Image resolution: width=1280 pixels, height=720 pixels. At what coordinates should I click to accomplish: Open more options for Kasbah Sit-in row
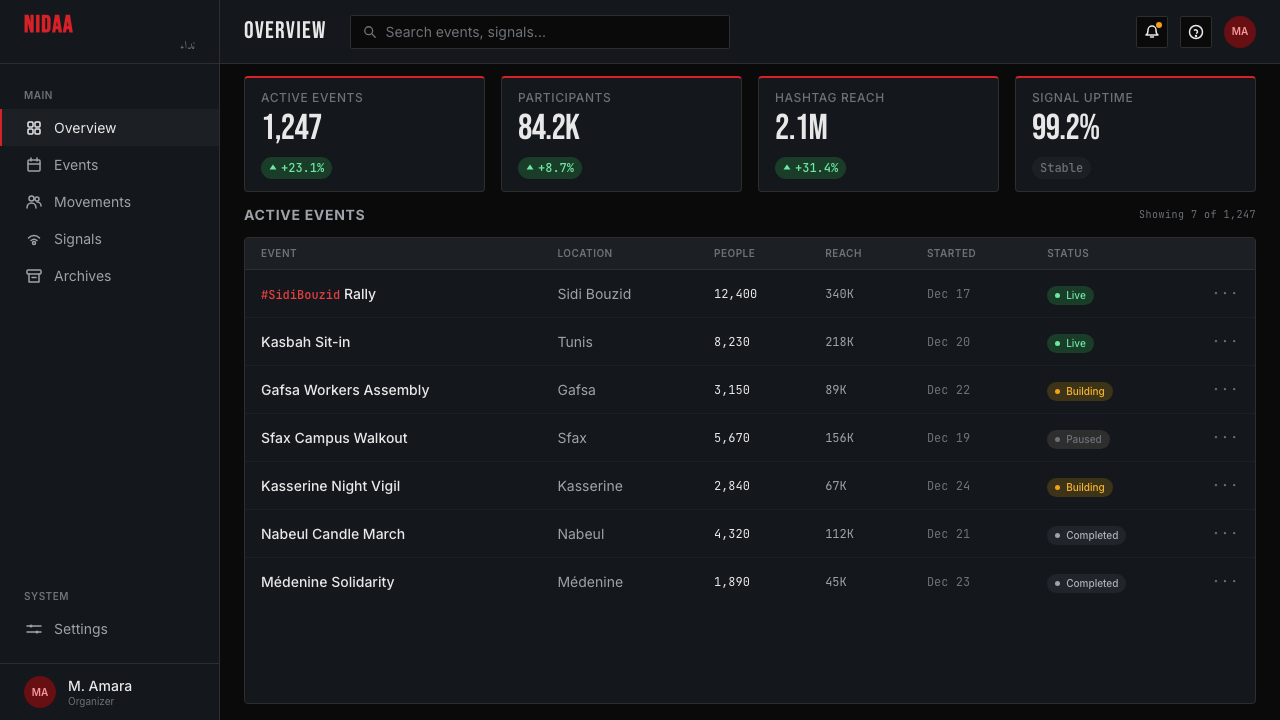pyautogui.click(x=1225, y=342)
